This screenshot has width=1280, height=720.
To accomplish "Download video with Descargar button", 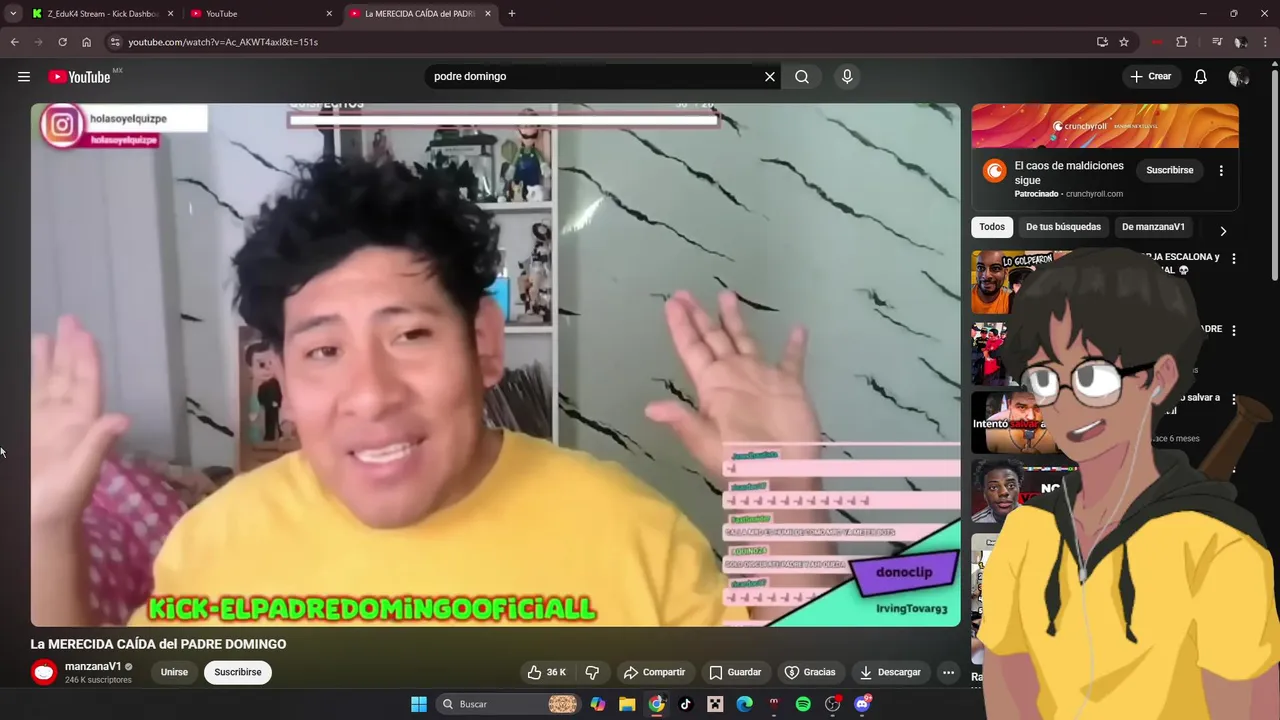I will 890,672.
